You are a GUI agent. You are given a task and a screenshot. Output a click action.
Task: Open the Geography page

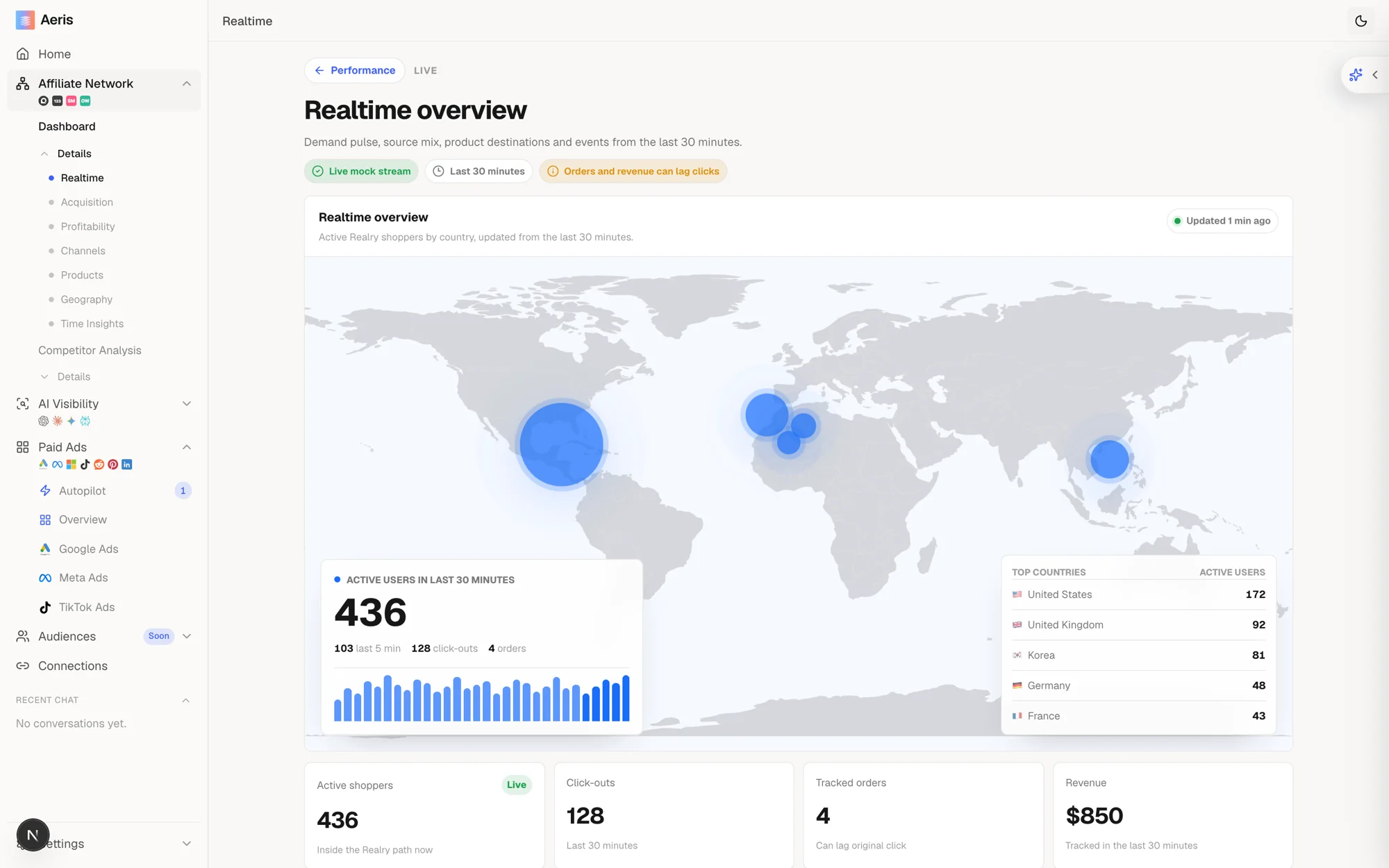pyautogui.click(x=86, y=299)
